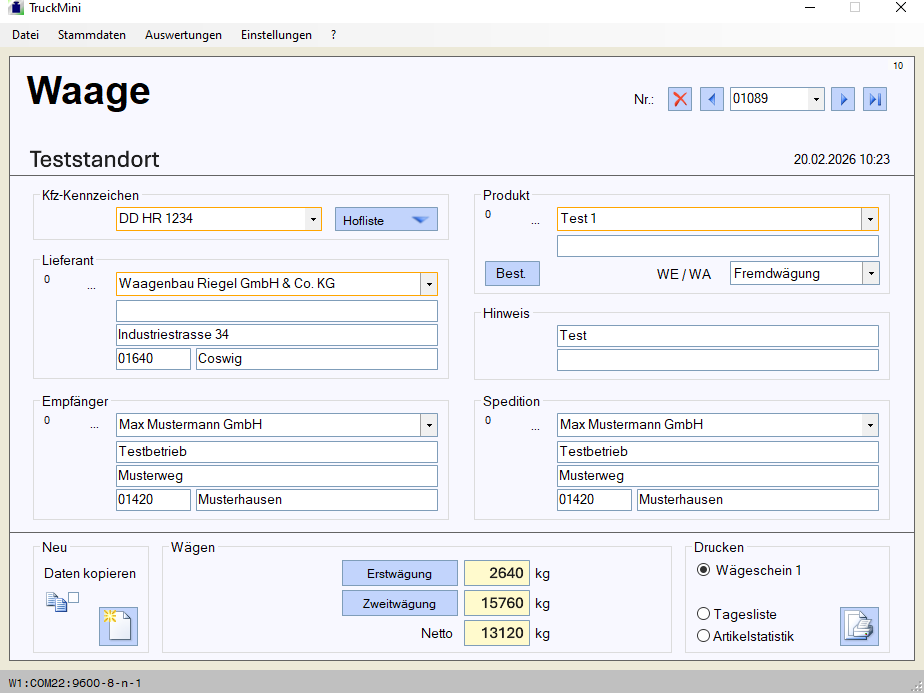Open the Auswertungen menu

click(x=183, y=35)
